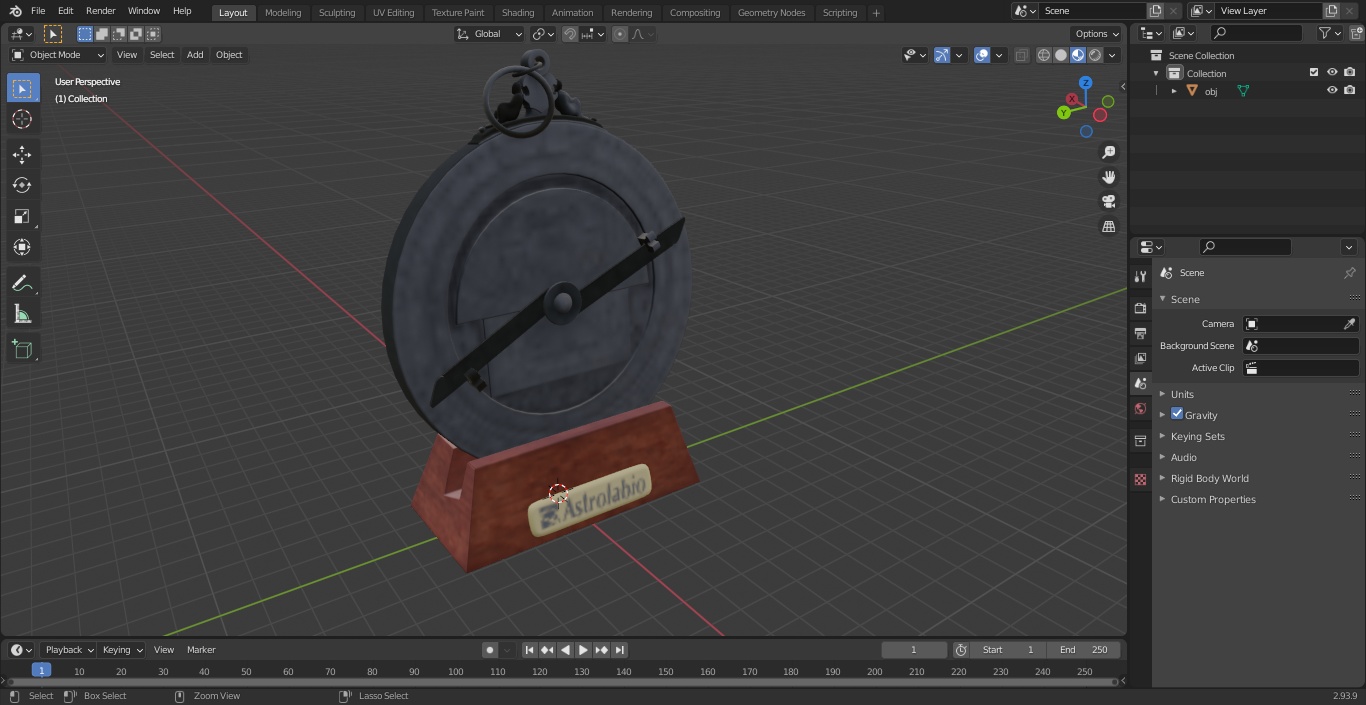Screen dimensions: 1366x705
Task: Hide the Collection with eye icon
Action: [x=1332, y=73]
